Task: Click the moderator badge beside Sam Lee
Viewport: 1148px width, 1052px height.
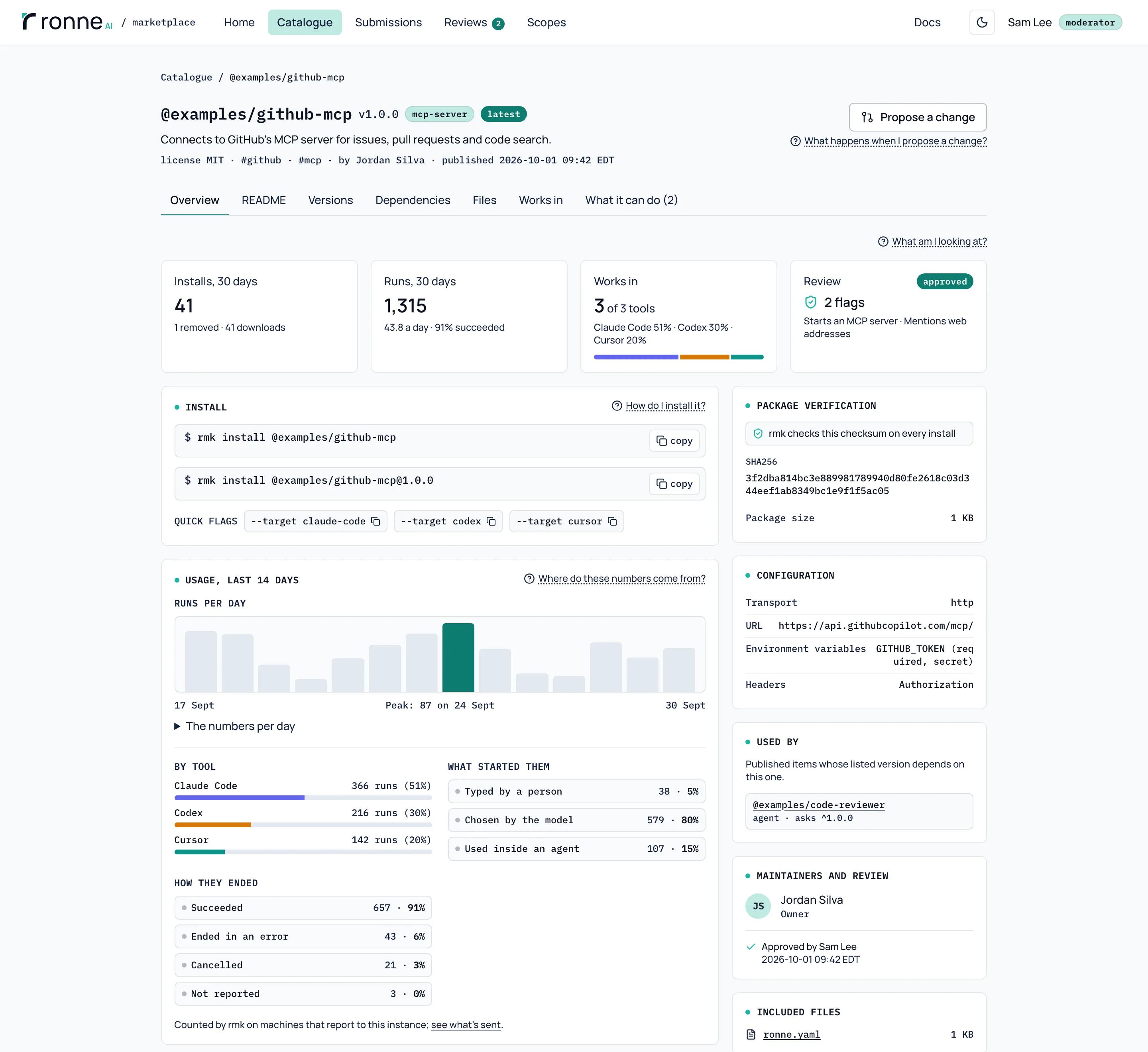Action: pos(1090,22)
